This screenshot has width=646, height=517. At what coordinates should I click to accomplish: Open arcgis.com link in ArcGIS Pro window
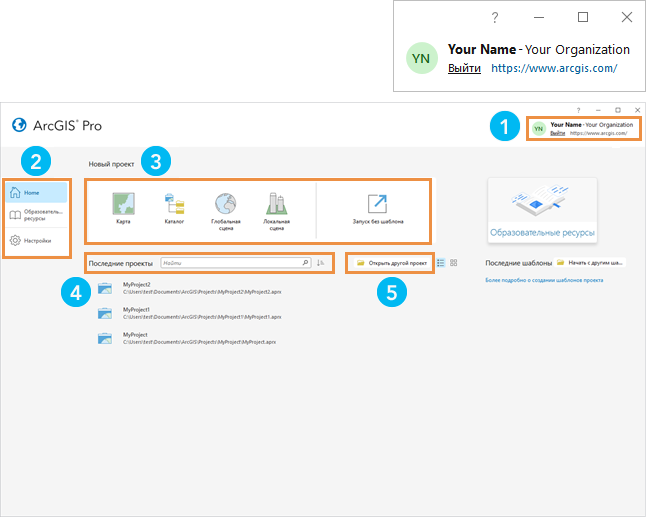pyautogui.click(x=599, y=133)
